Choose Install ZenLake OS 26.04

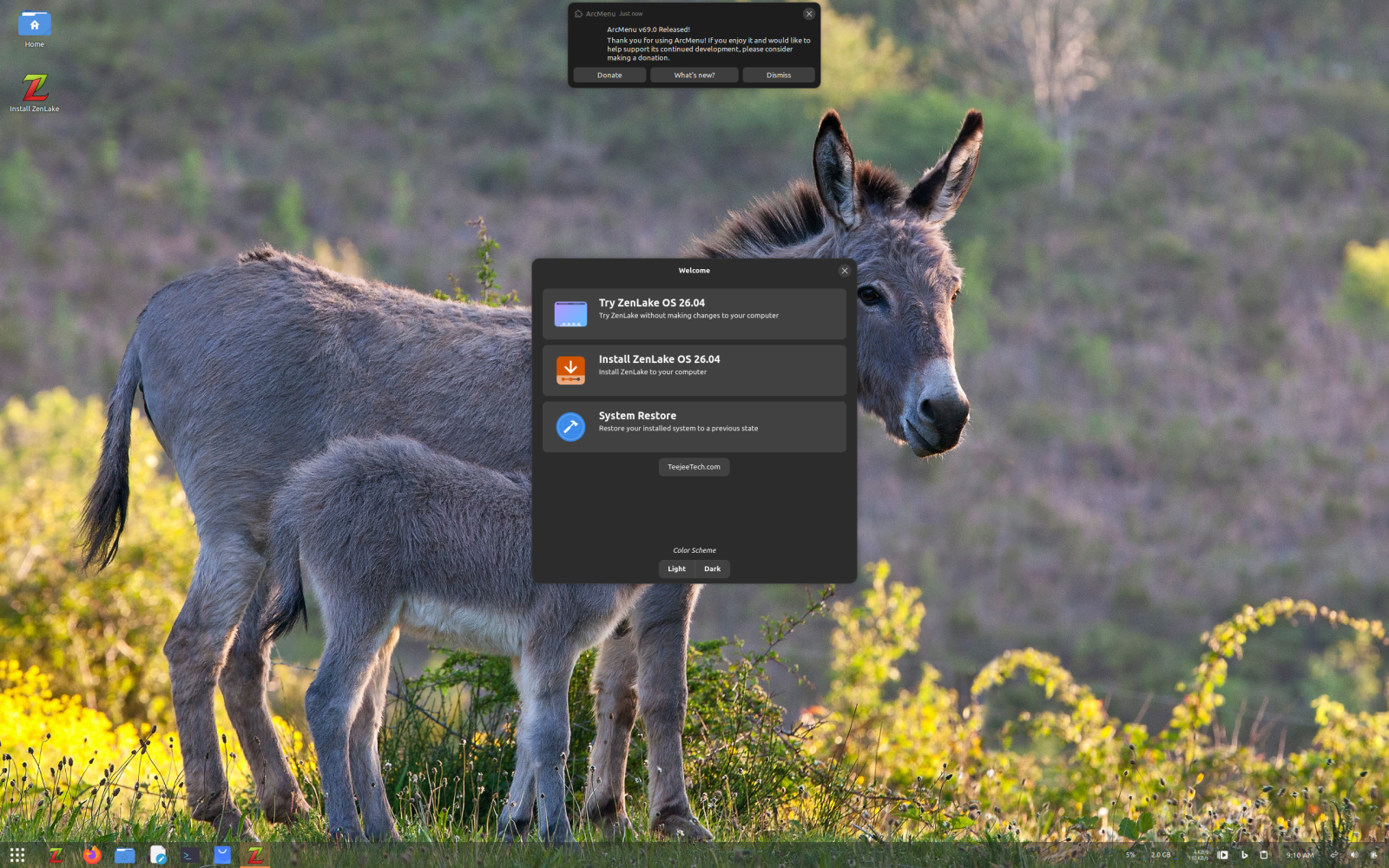coord(694,370)
